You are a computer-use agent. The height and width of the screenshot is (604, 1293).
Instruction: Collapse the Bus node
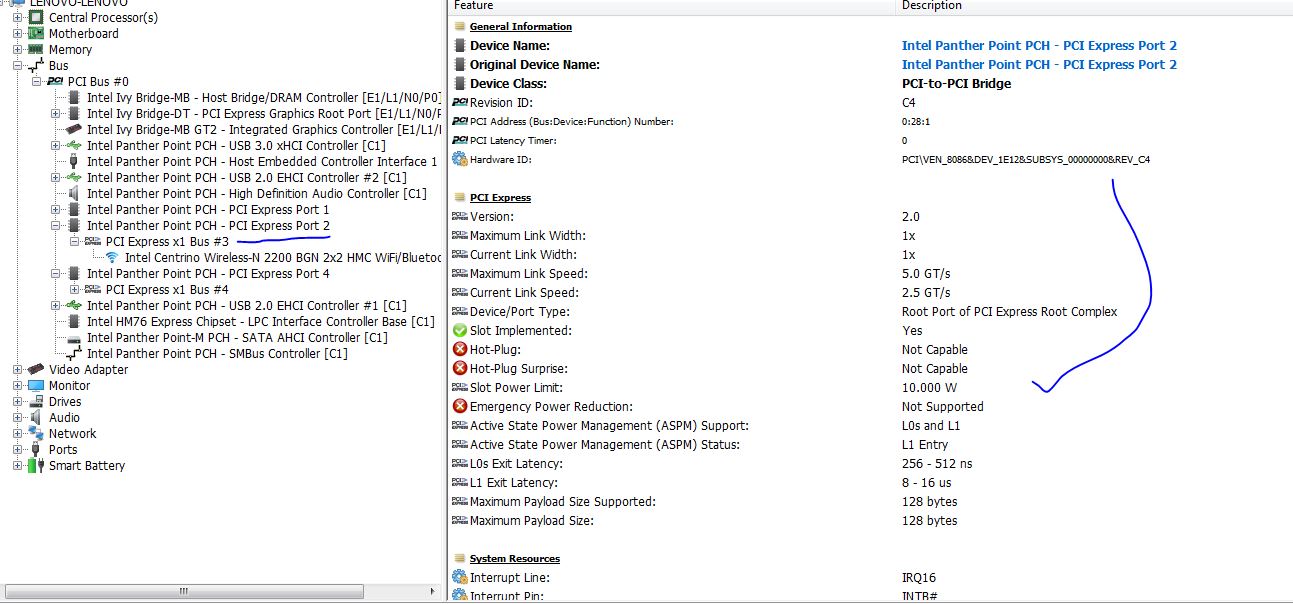coord(17,65)
